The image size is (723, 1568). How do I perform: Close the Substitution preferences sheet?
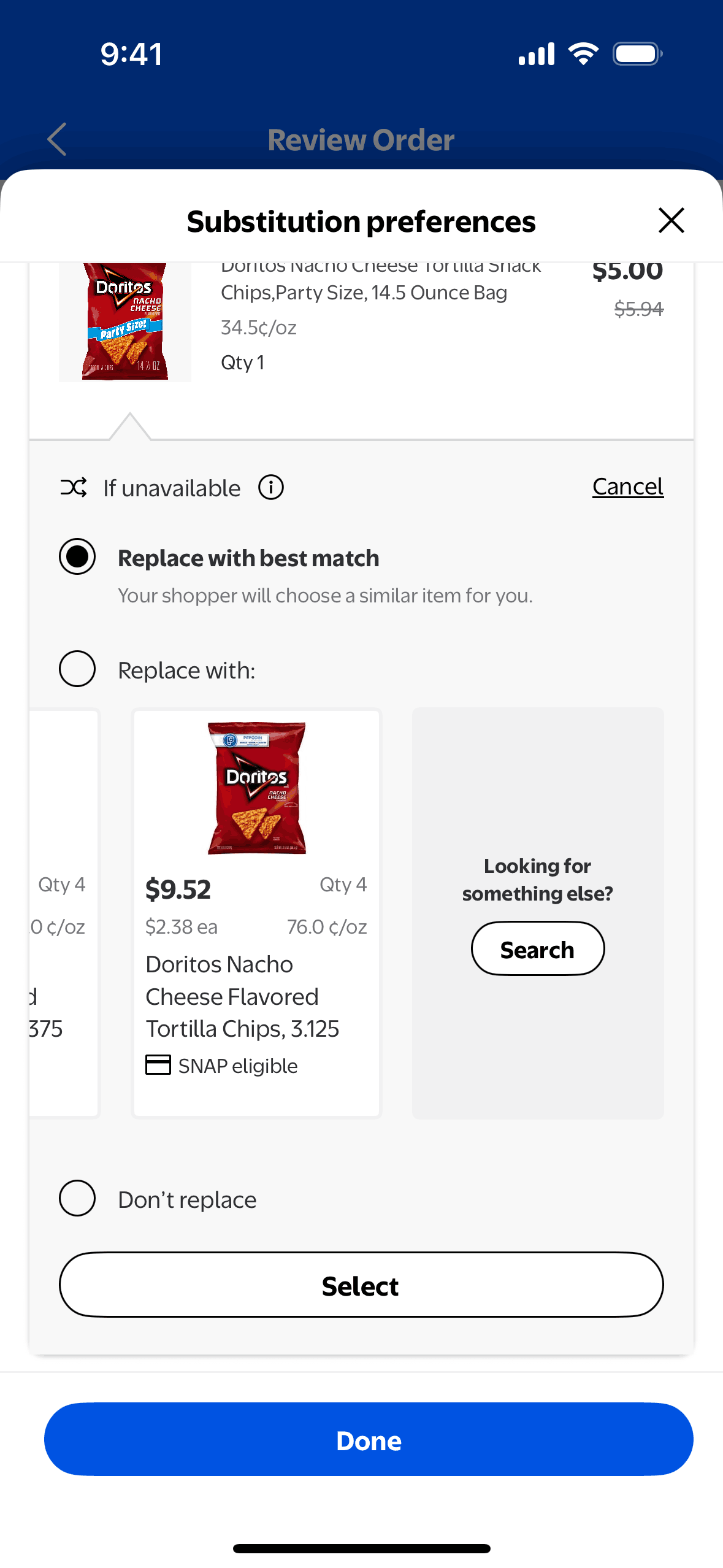click(671, 220)
